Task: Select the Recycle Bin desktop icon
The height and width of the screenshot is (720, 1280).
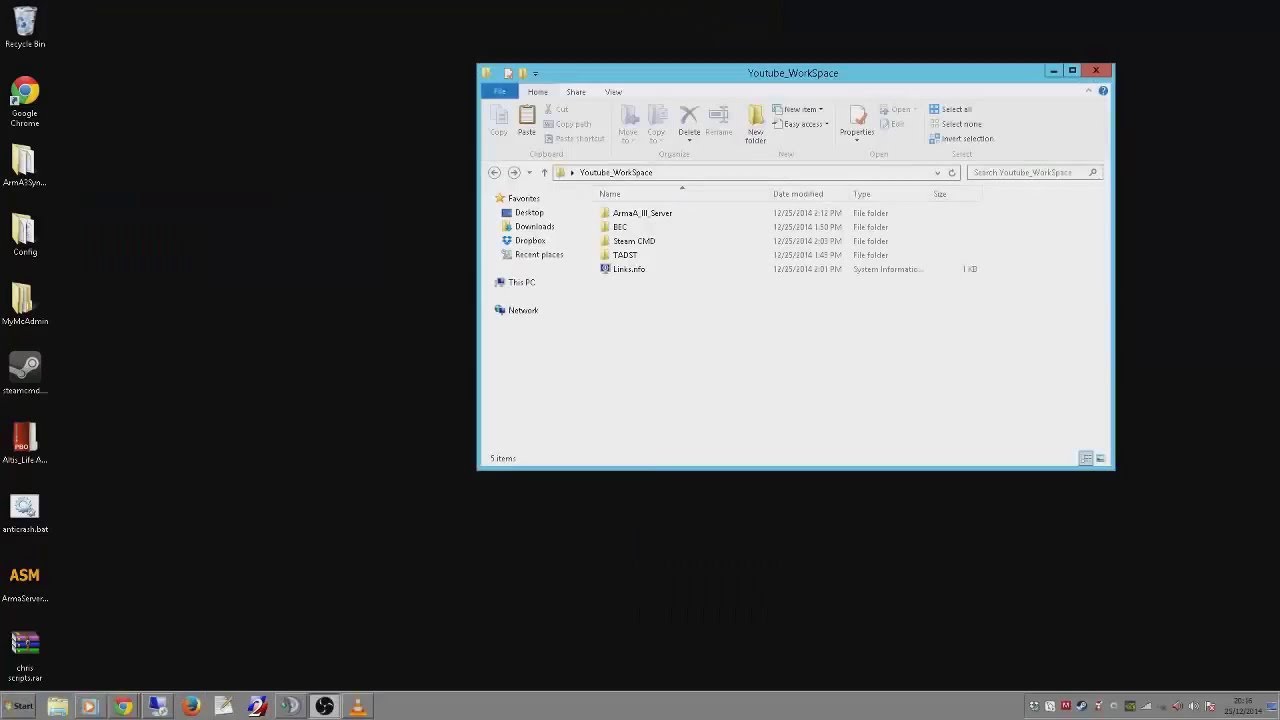Action: pyautogui.click(x=25, y=27)
